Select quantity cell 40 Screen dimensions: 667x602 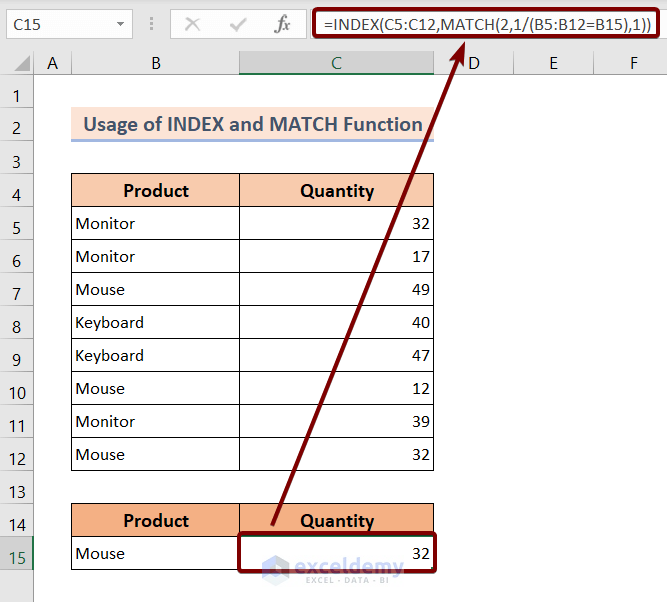click(x=336, y=322)
